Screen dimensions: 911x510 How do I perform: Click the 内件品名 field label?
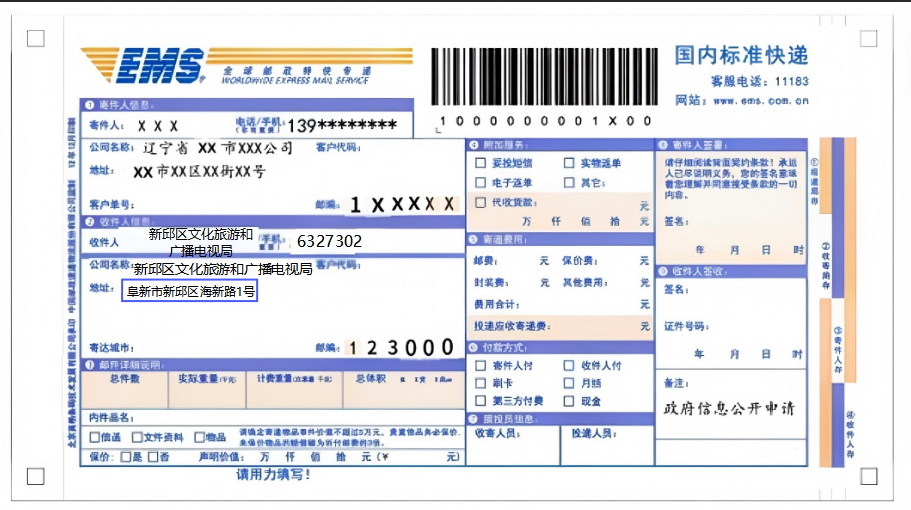[111, 418]
